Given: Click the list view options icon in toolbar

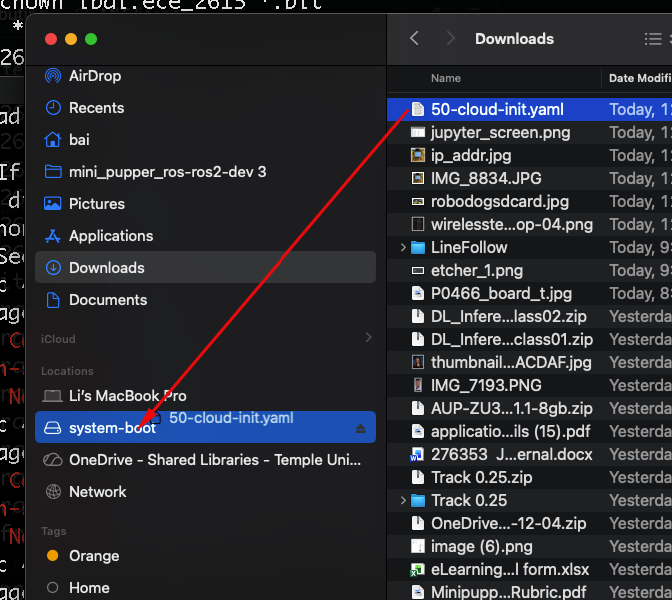Looking at the screenshot, I should [653, 39].
